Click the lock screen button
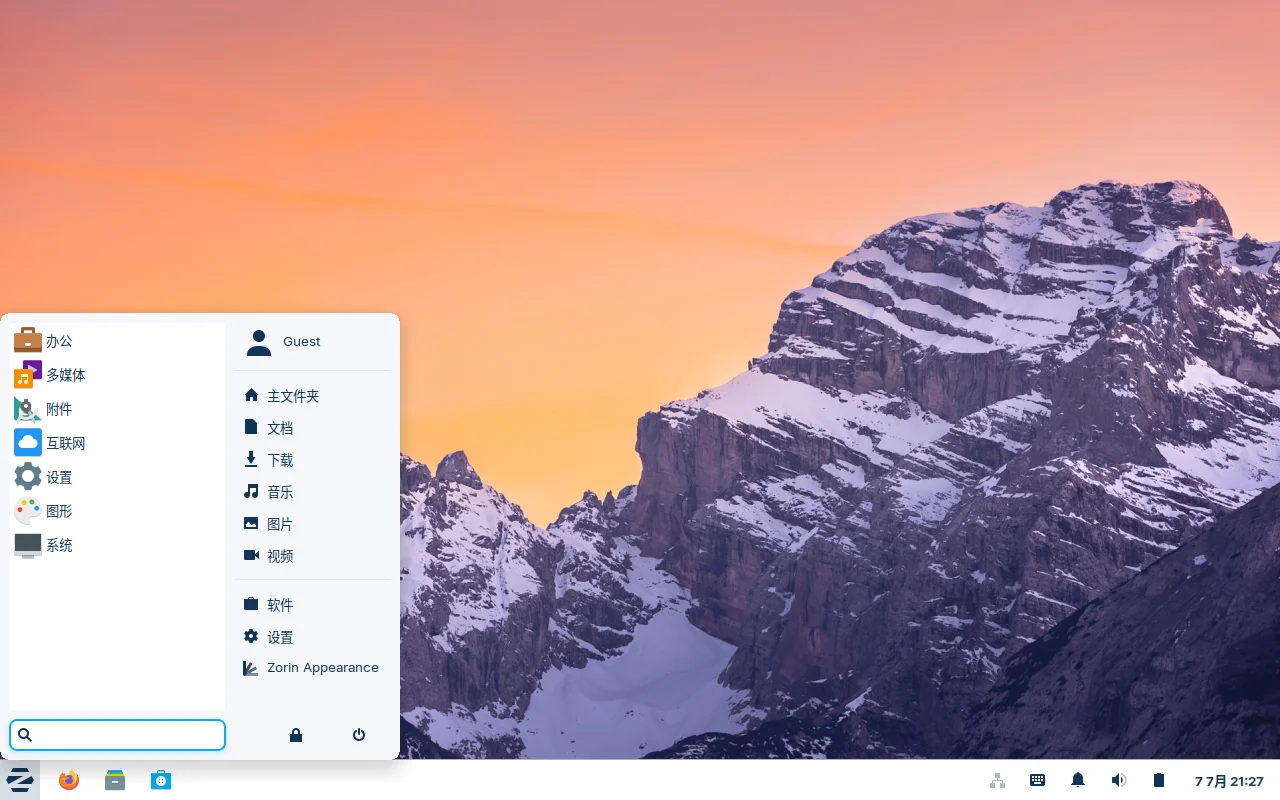This screenshot has height=800, width=1280. click(296, 734)
